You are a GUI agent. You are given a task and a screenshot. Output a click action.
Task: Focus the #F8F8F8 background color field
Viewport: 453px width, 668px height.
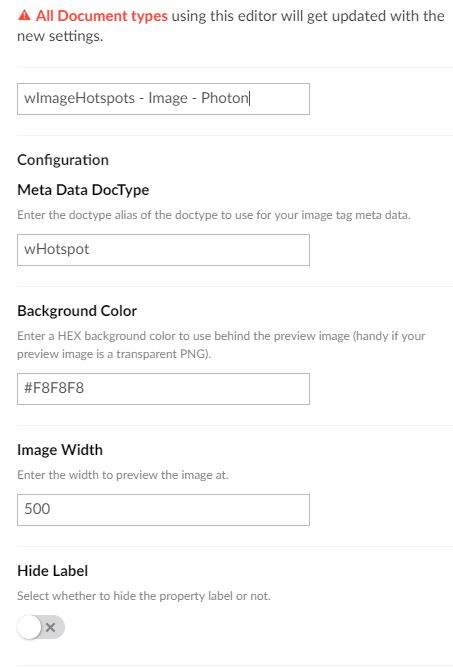coord(163,389)
